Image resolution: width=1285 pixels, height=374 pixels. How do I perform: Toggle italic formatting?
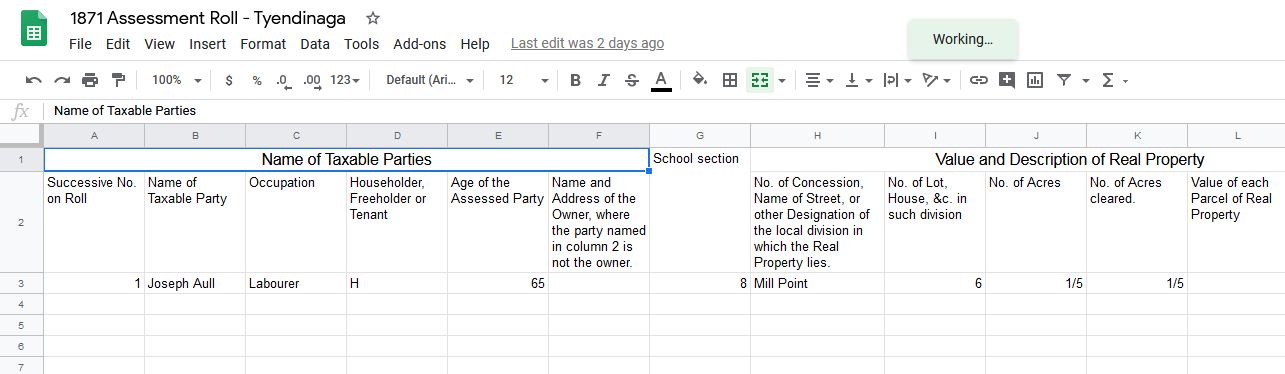603,80
